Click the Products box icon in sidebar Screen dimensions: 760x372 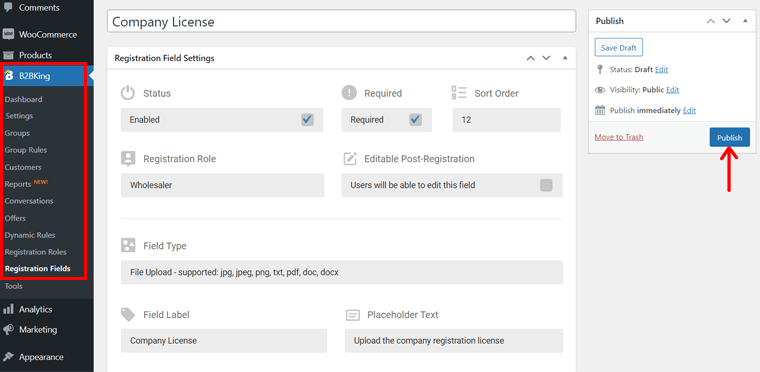(8, 55)
